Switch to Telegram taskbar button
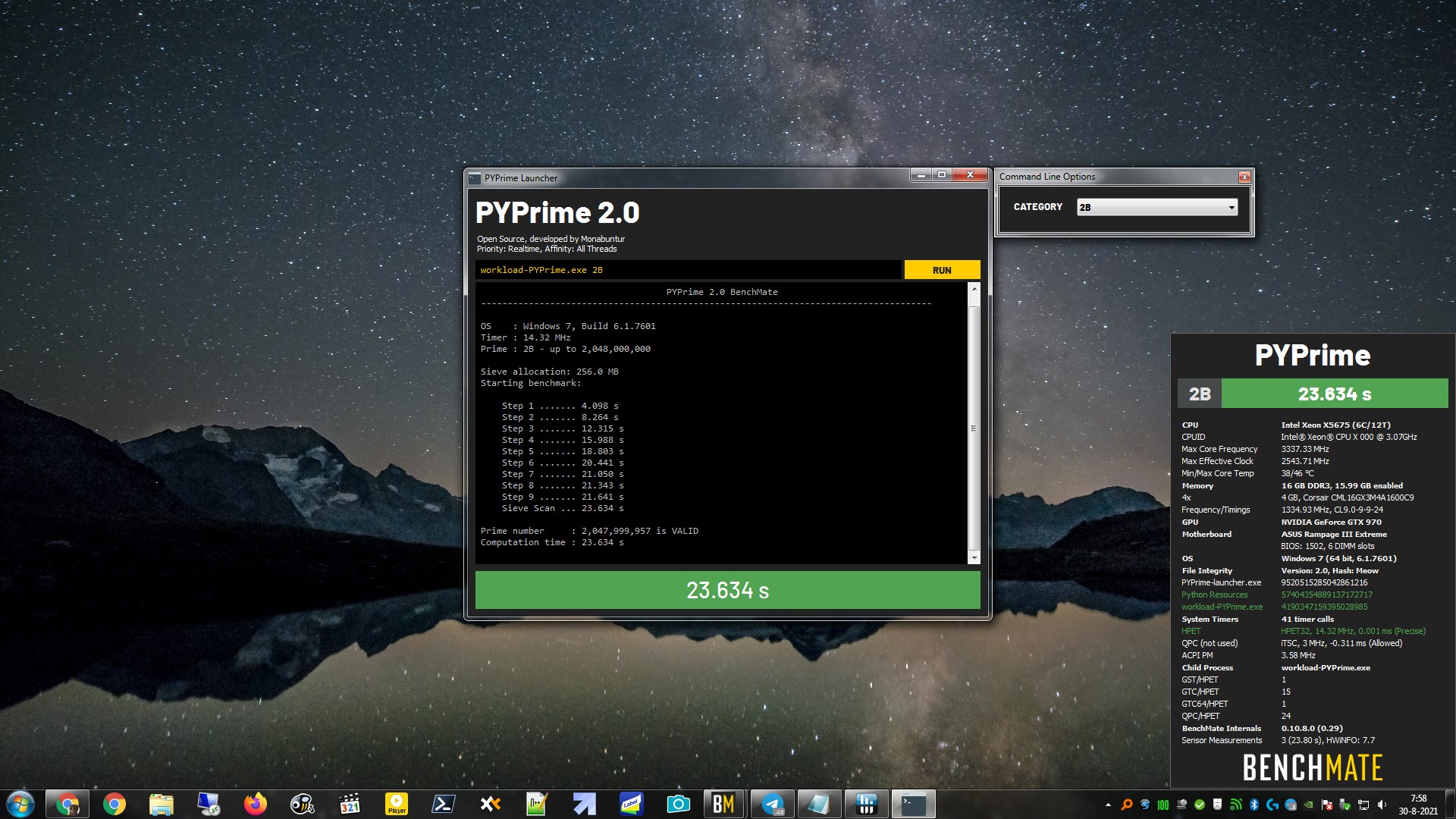The height and width of the screenshot is (819, 1456). tap(772, 804)
